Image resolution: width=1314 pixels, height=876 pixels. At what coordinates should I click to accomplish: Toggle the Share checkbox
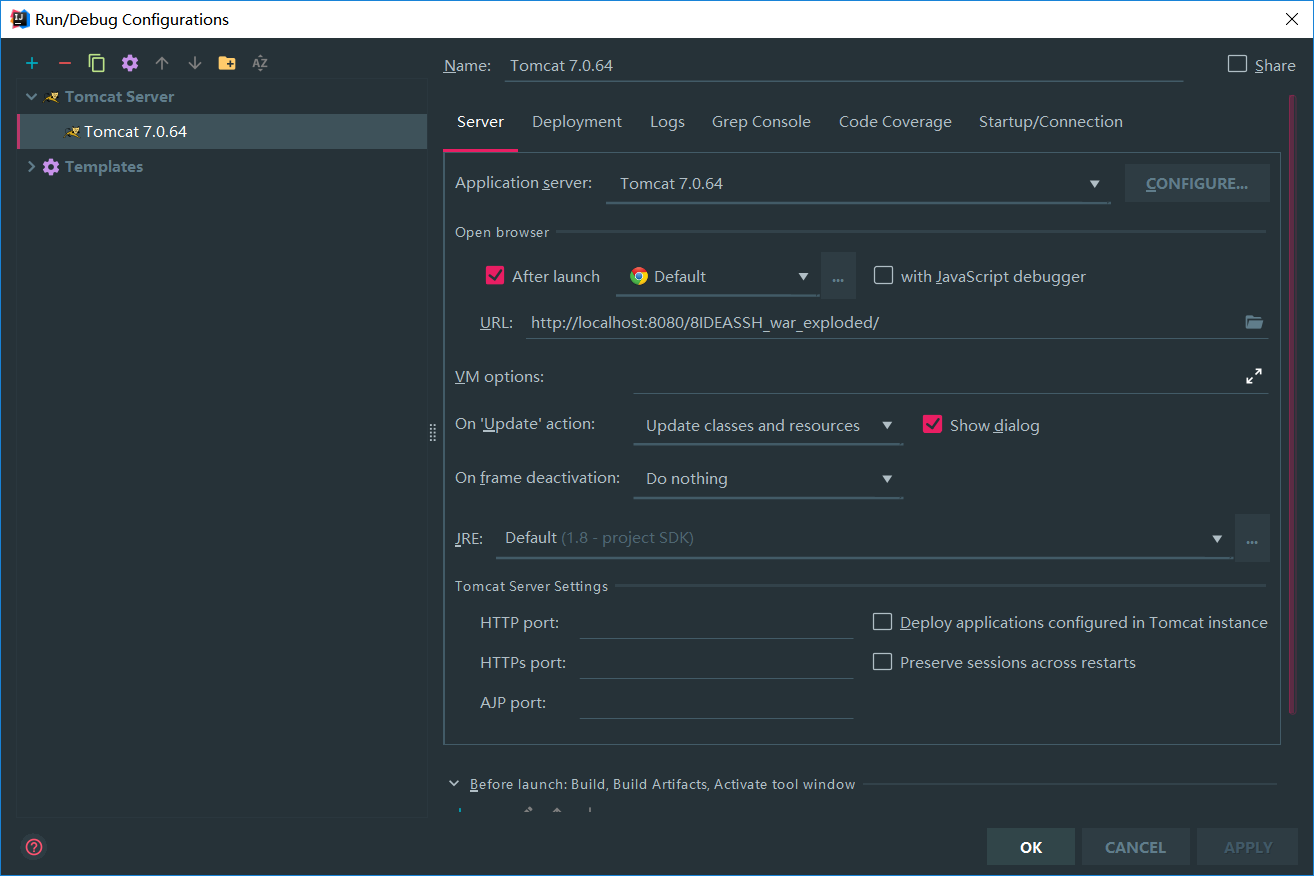click(1237, 64)
